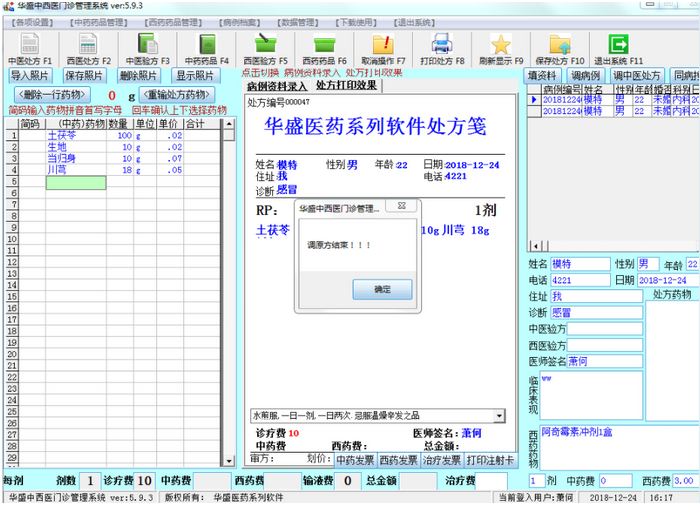Open the 数据管理 menu
The image size is (700, 513).
298,22
